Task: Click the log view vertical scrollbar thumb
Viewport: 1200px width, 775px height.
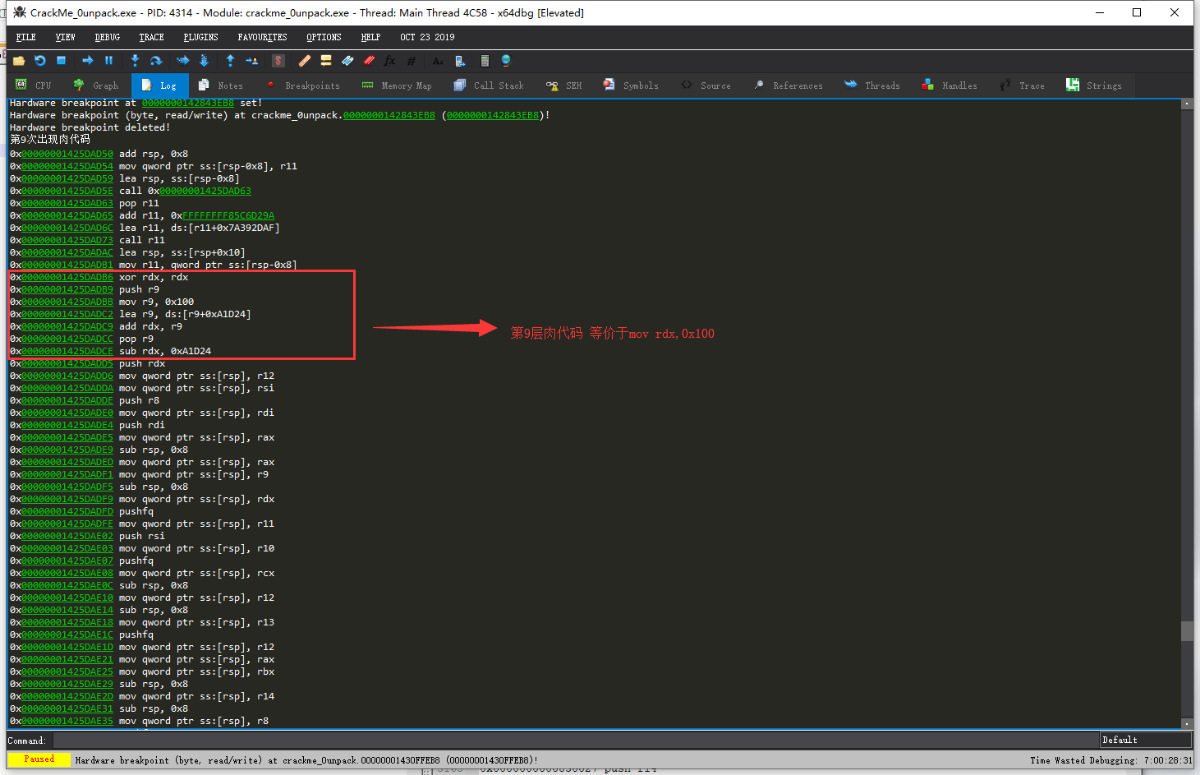Action: click(x=1186, y=632)
